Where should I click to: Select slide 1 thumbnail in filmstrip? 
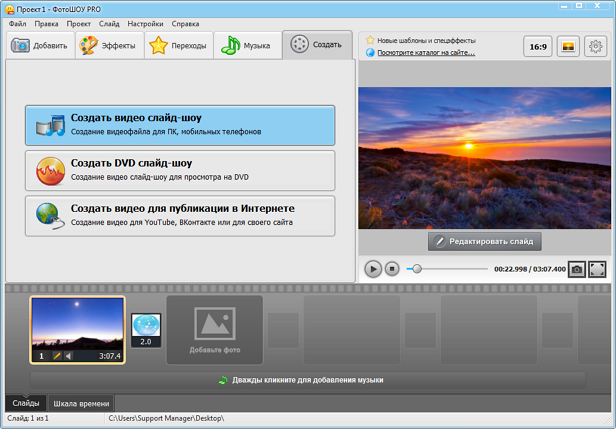pos(77,323)
